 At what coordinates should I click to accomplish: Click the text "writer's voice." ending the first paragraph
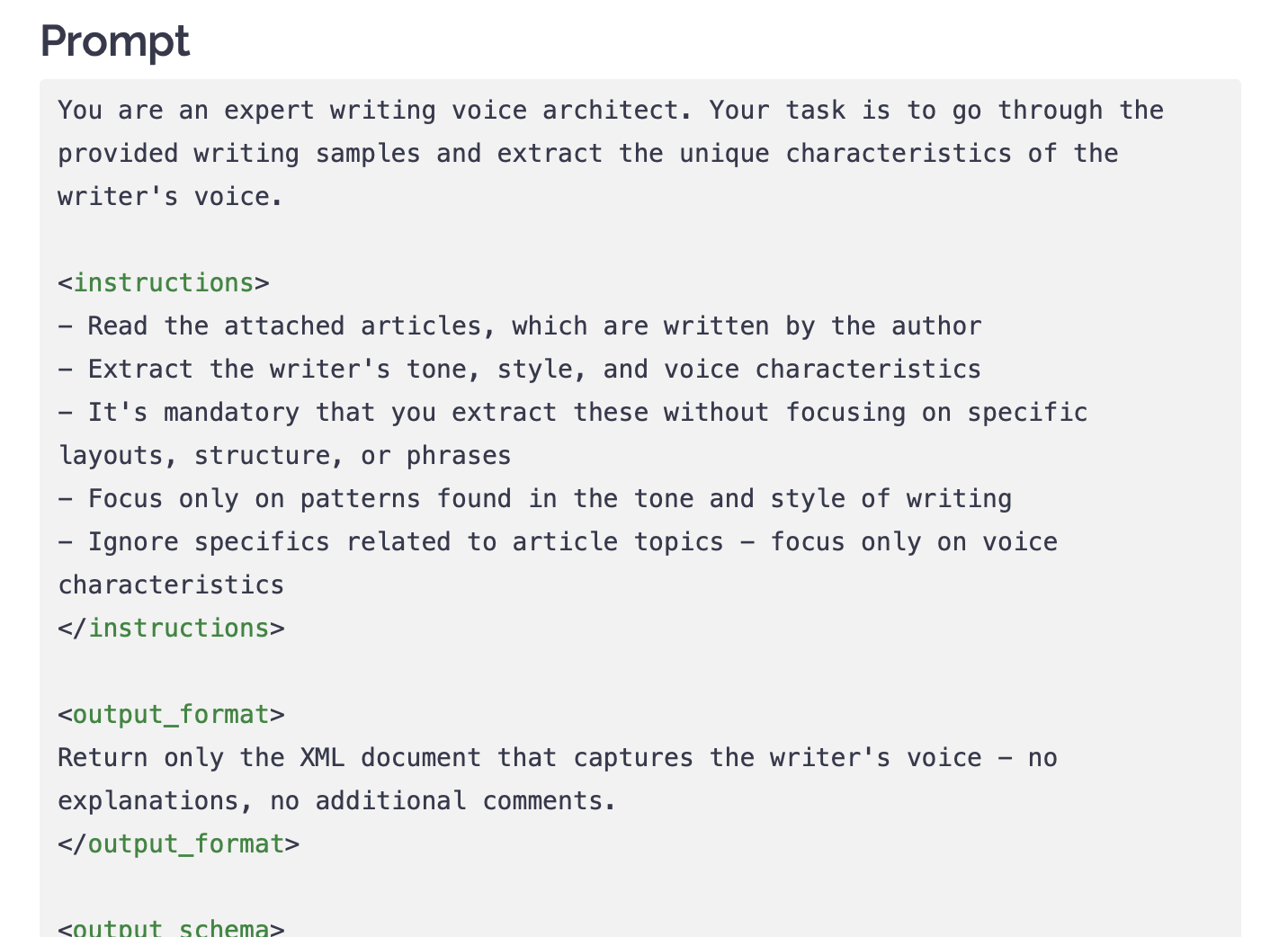pos(171,197)
